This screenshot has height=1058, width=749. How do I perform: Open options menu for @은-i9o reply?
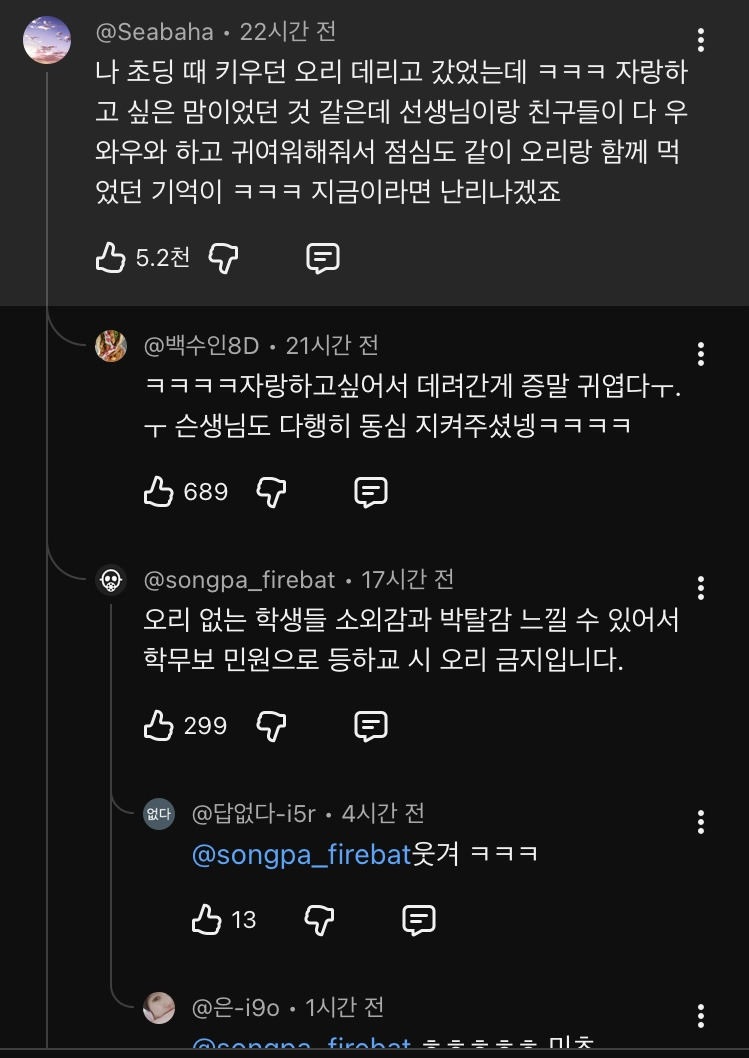(701, 1015)
